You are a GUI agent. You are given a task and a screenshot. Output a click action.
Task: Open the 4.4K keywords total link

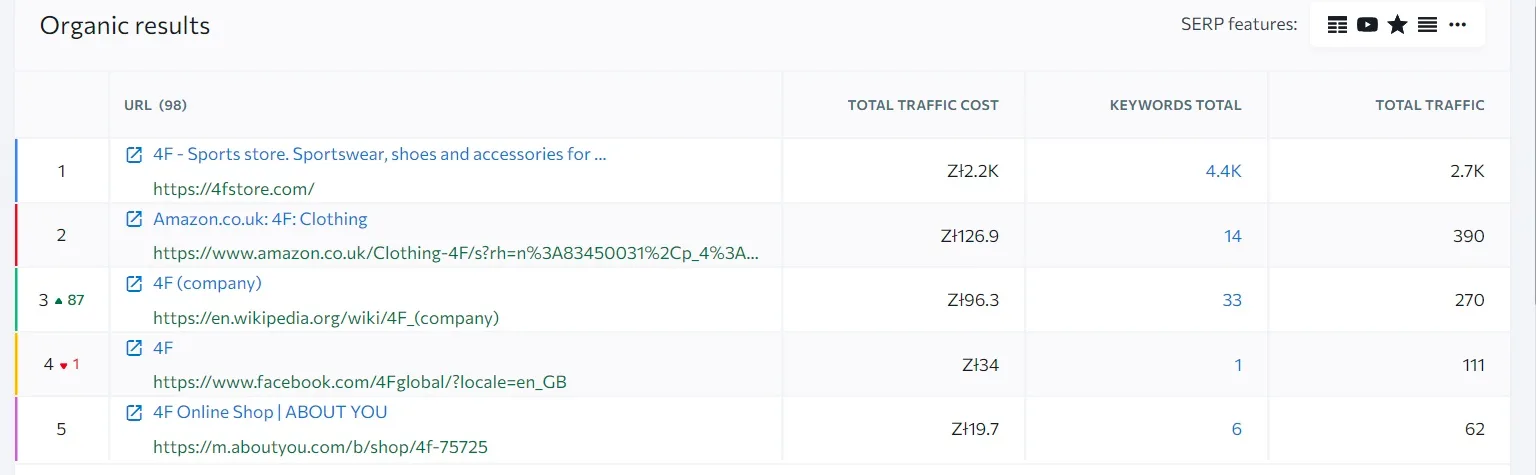click(x=1223, y=172)
